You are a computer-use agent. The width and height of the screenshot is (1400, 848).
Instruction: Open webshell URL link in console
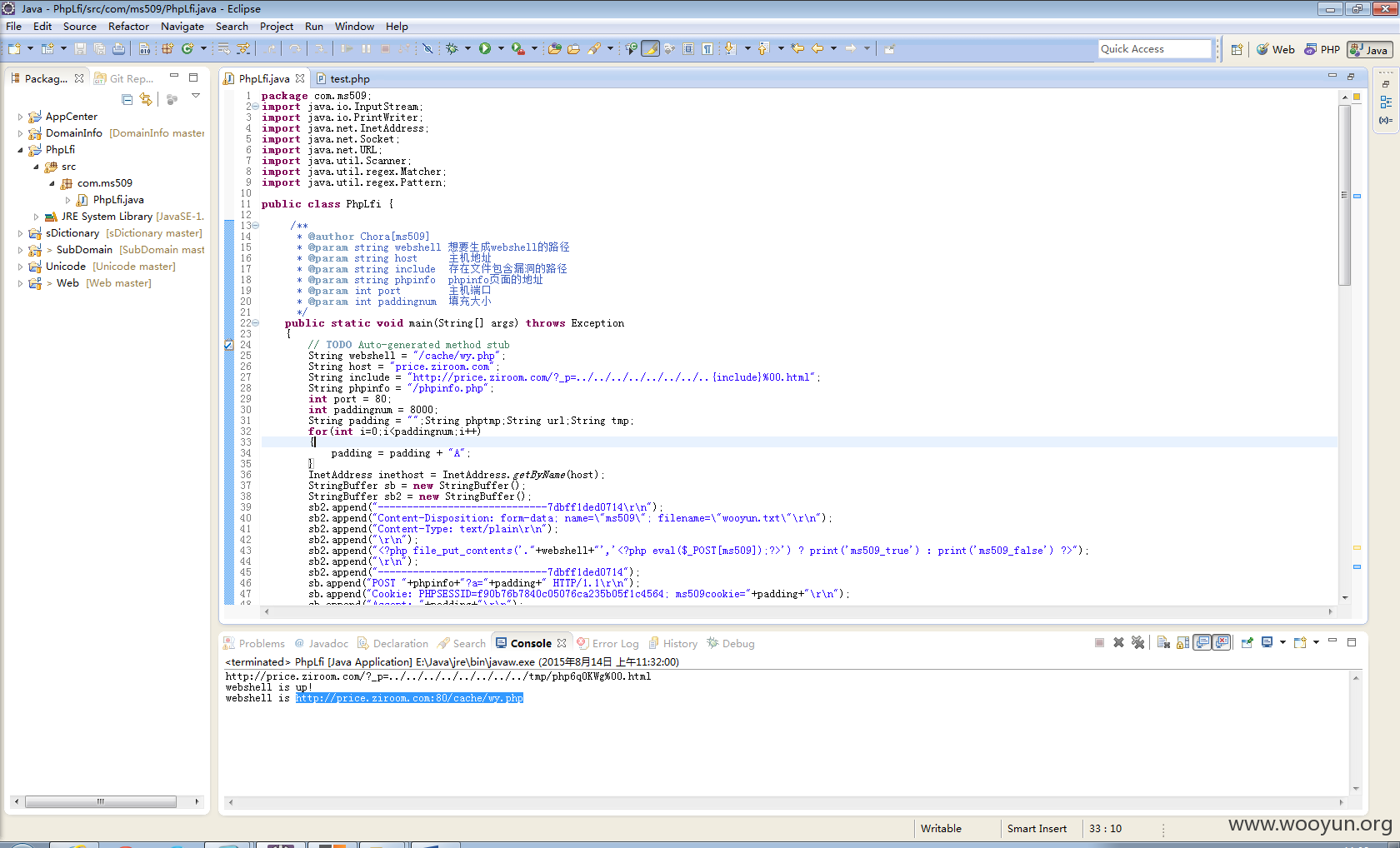coord(409,698)
